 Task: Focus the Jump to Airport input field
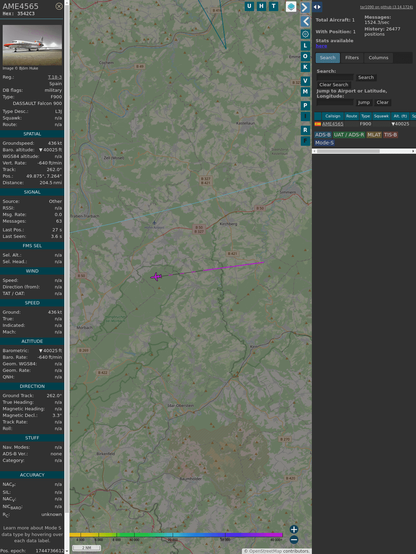(x=335, y=102)
